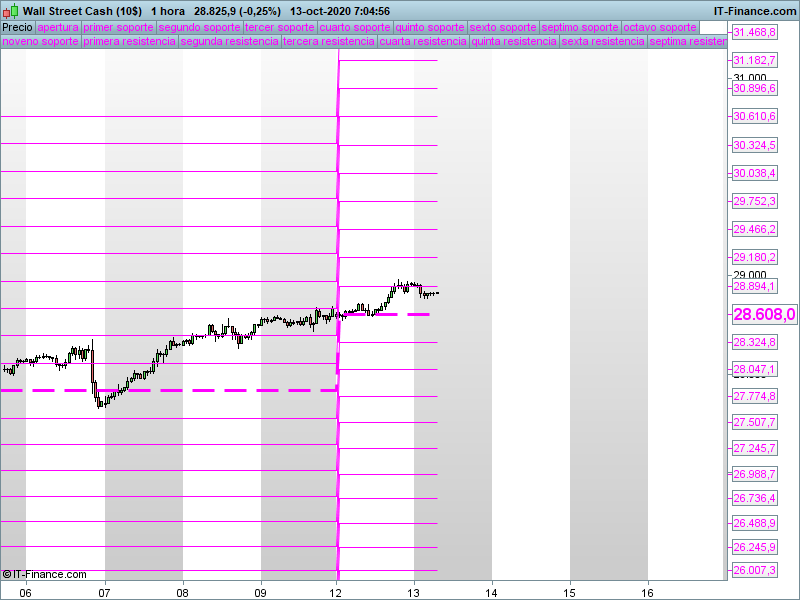Click the 31.468,8 price label

[755, 32]
